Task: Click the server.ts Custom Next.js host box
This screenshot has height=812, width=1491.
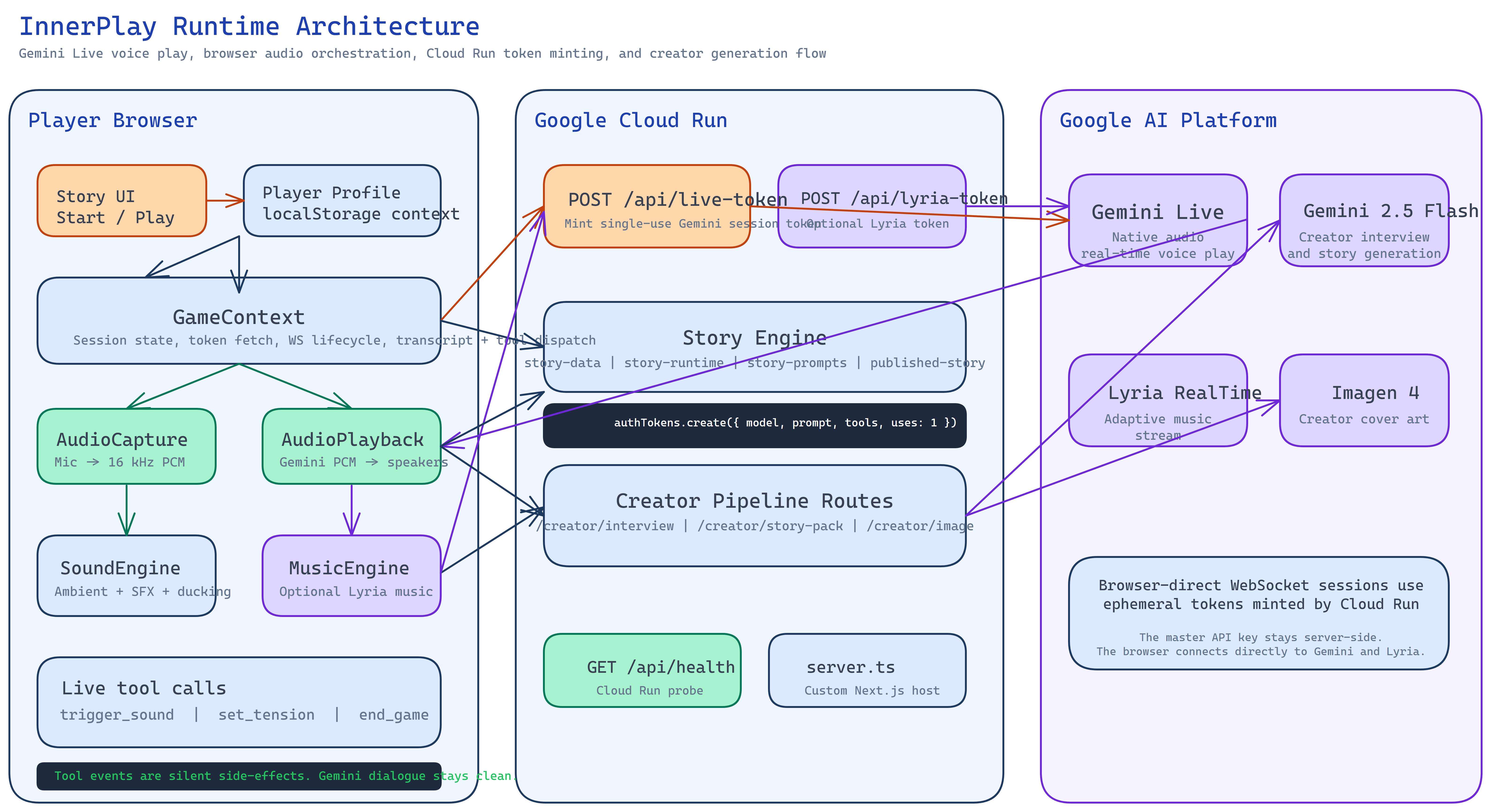Action: tap(866, 670)
